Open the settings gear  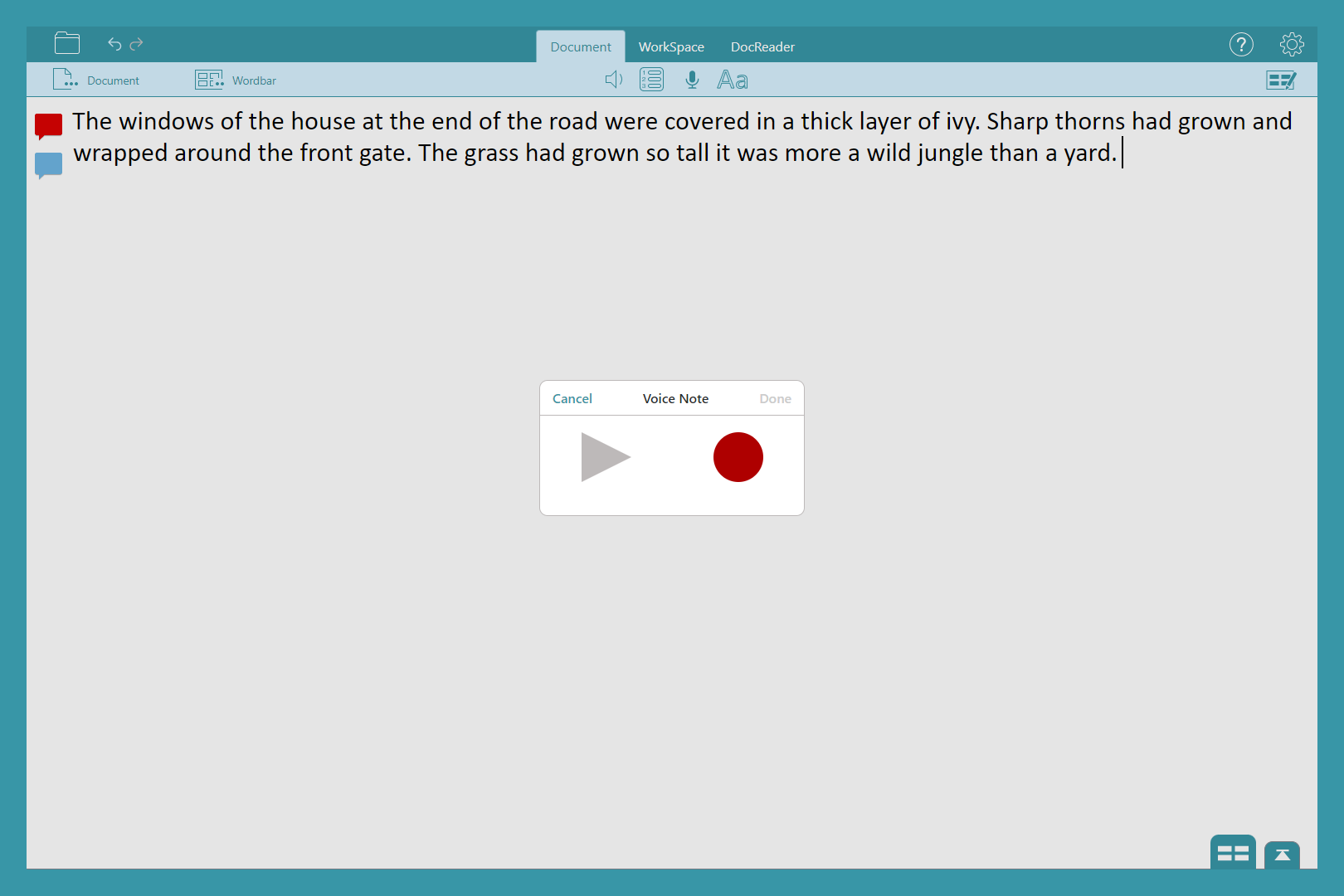[1291, 45]
